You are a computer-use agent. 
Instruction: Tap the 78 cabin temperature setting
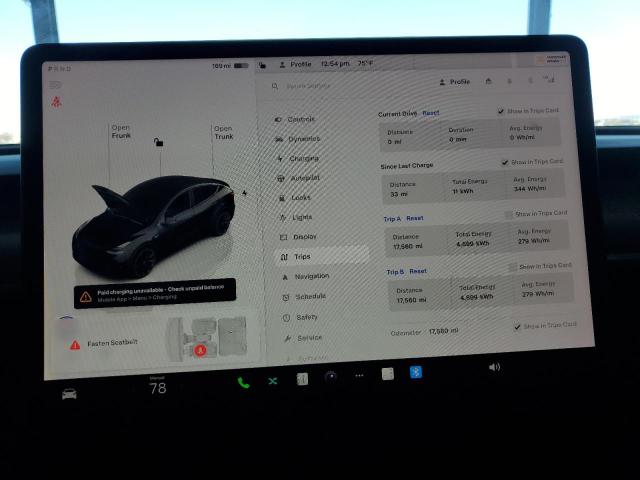click(x=158, y=387)
